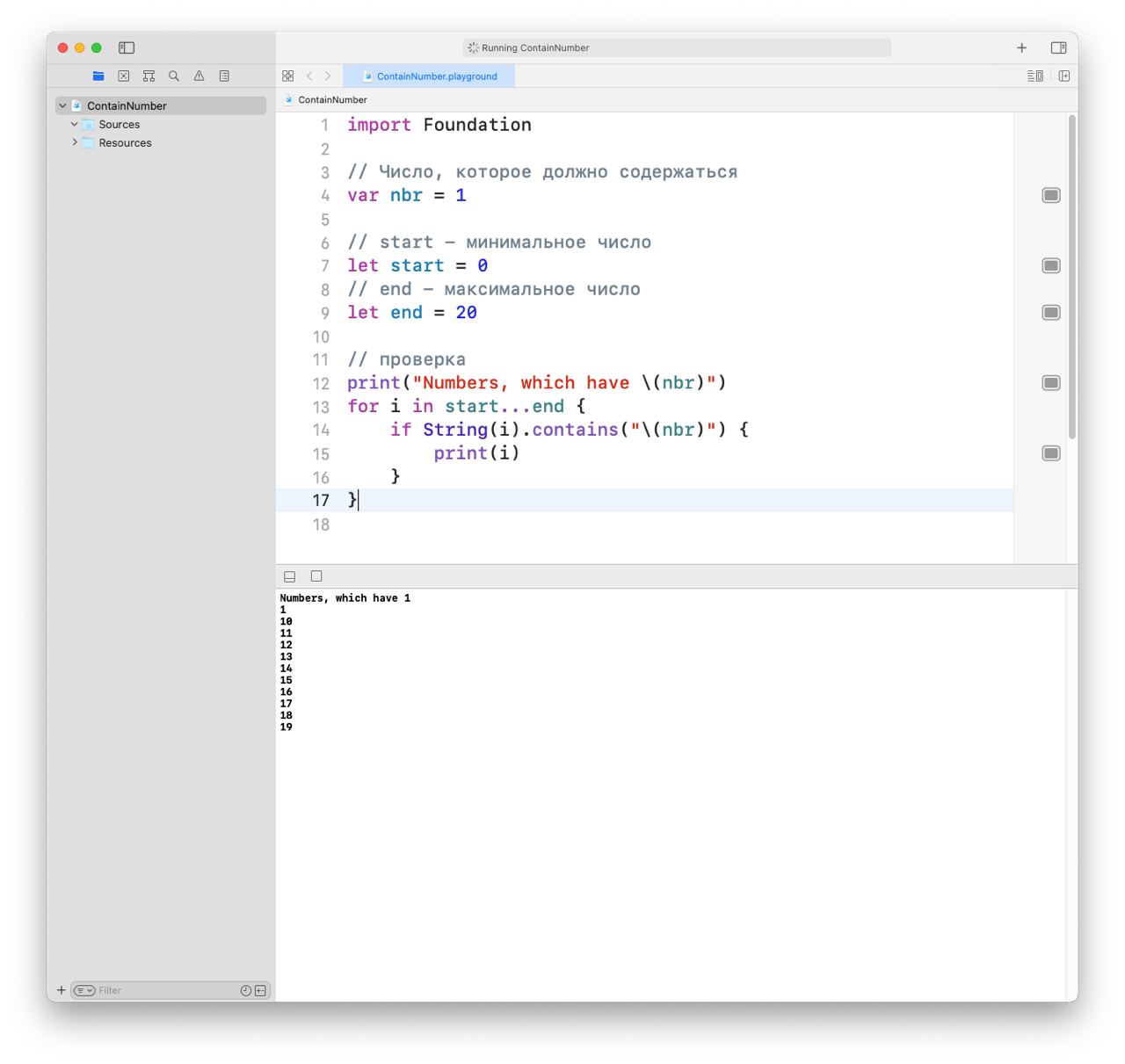
Task: Show result for line 7 start
Action: [1051, 265]
